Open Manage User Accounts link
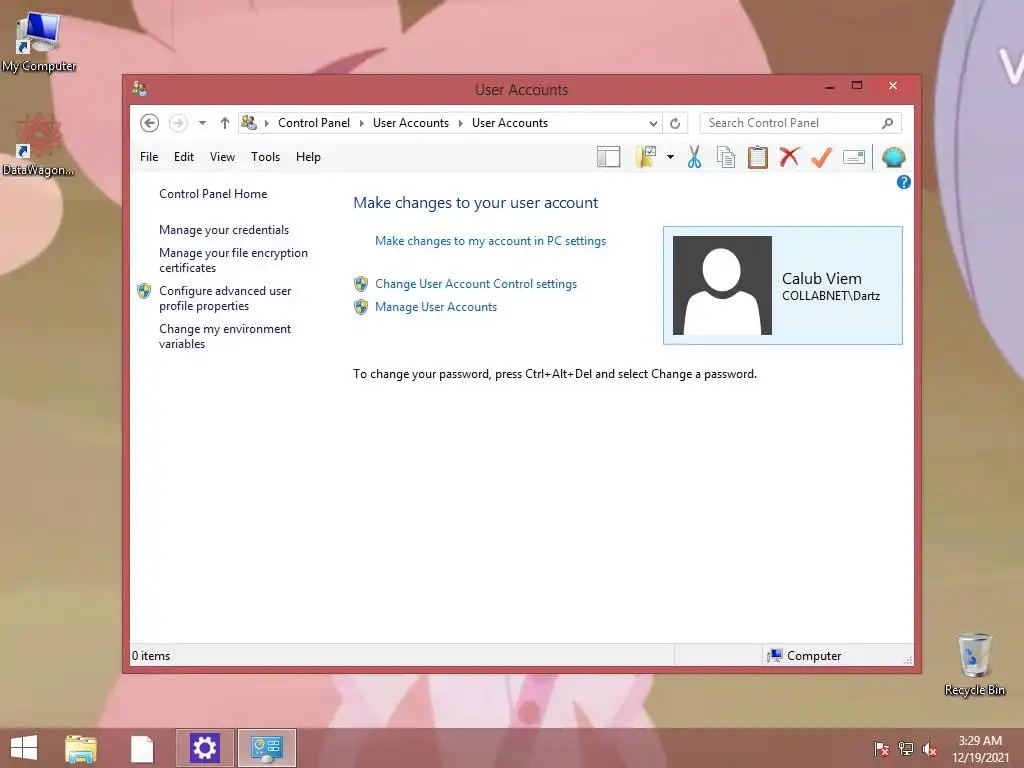 click(x=436, y=307)
